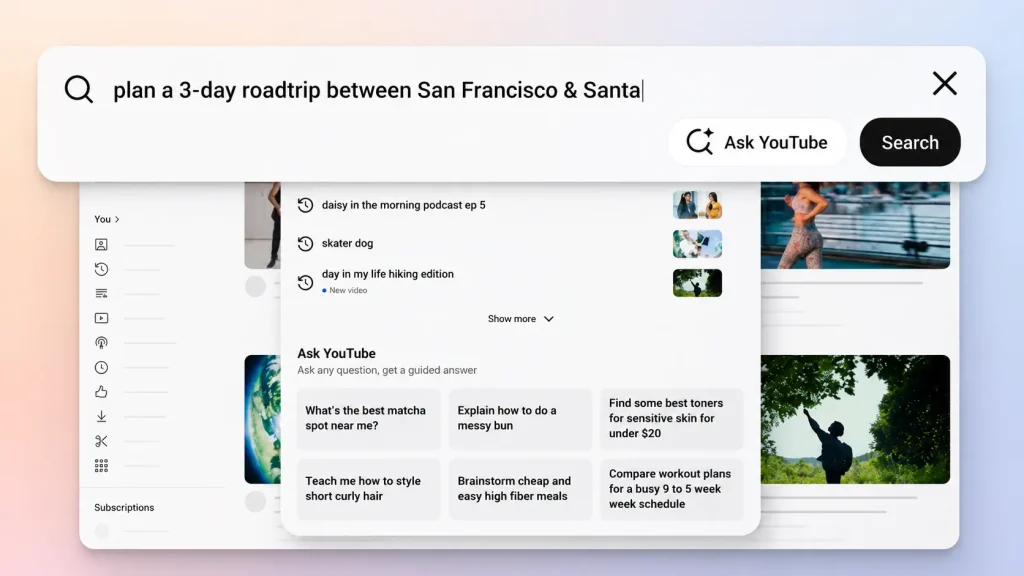The image size is (1024, 576).
Task: Open the daisy podcast suggestion thumbnail
Action: click(697, 205)
